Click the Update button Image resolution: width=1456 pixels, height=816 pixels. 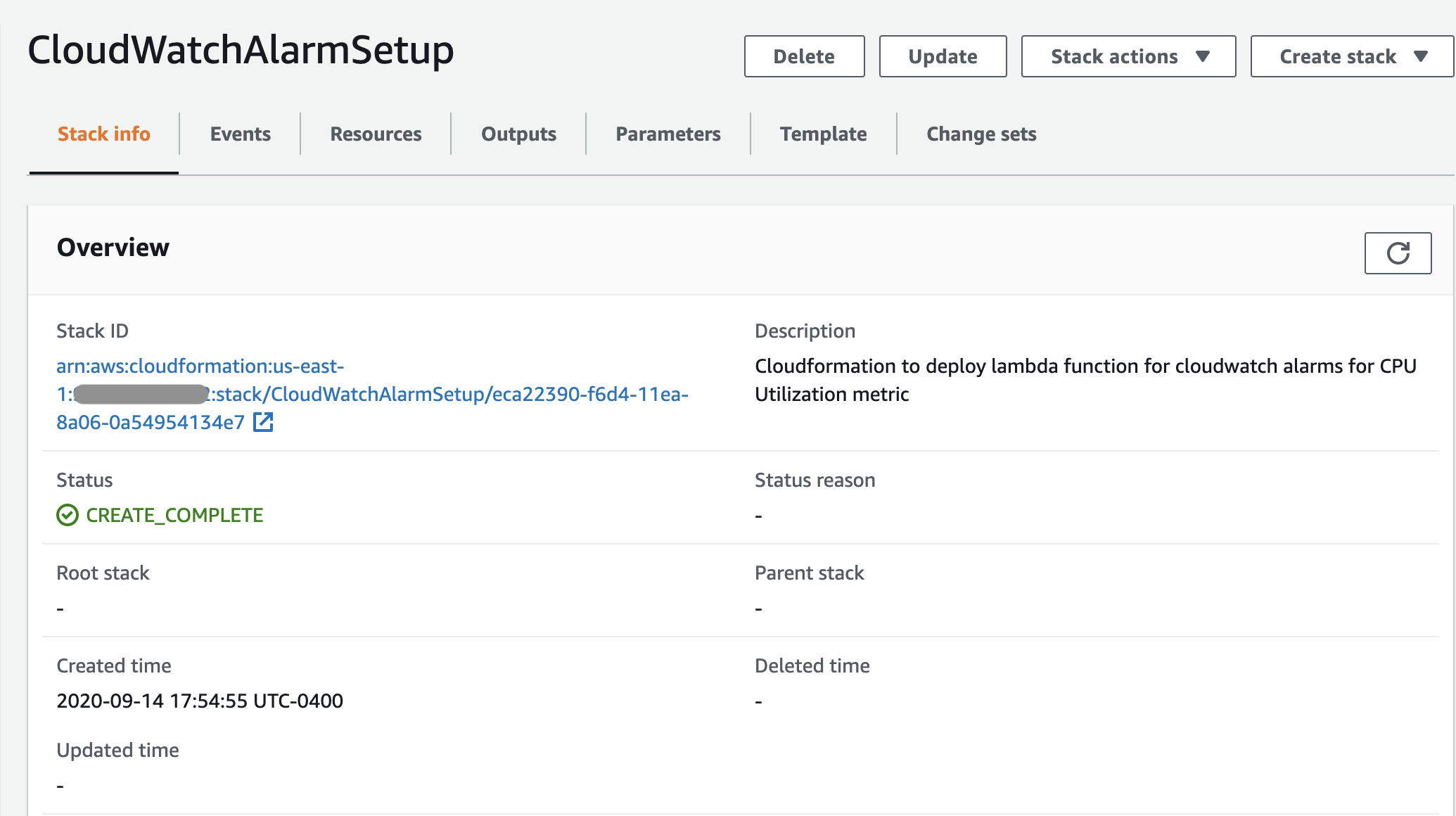(x=943, y=56)
